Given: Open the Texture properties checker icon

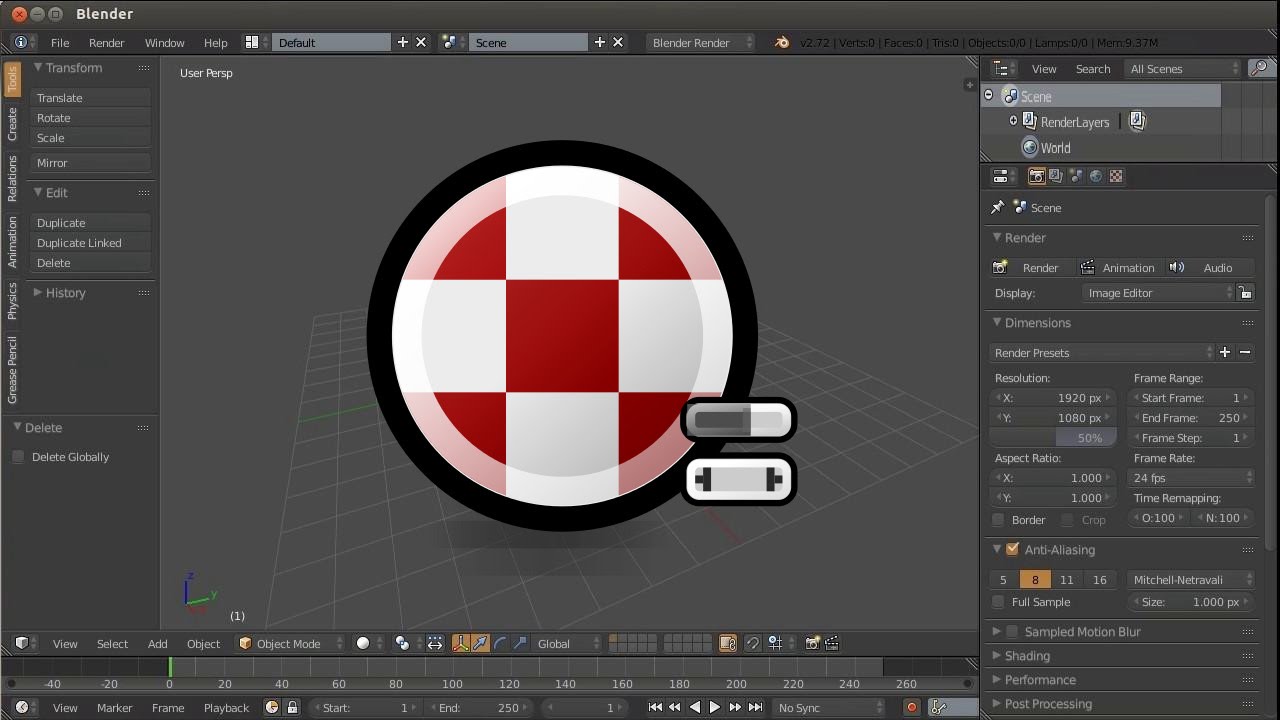Looking at the screenshot, I should [x=1116, y=176].
